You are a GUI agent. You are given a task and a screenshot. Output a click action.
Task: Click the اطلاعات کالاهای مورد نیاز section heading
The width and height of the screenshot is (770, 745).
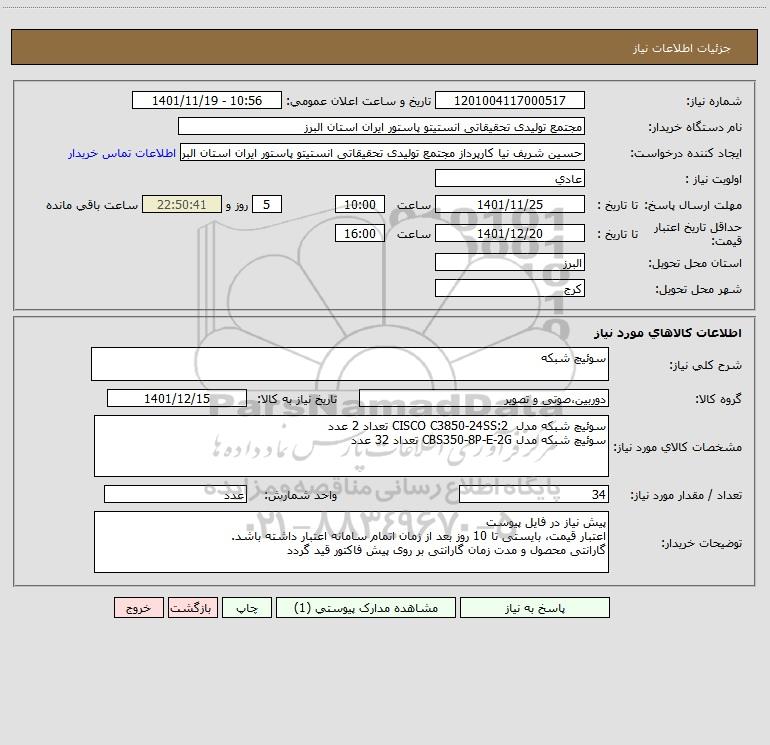point(668,333)
